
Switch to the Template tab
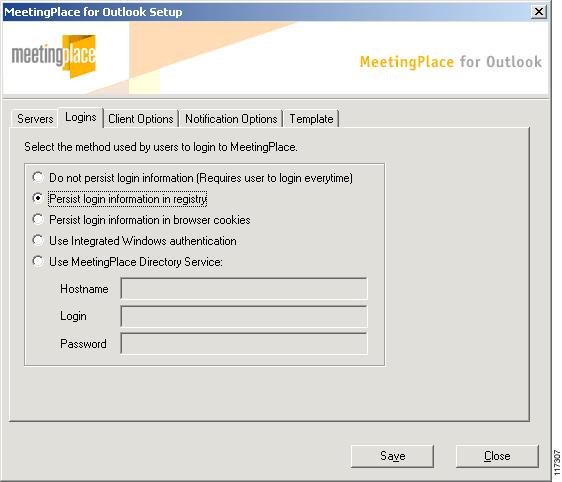pyautogui.click(x=311, y=119)
